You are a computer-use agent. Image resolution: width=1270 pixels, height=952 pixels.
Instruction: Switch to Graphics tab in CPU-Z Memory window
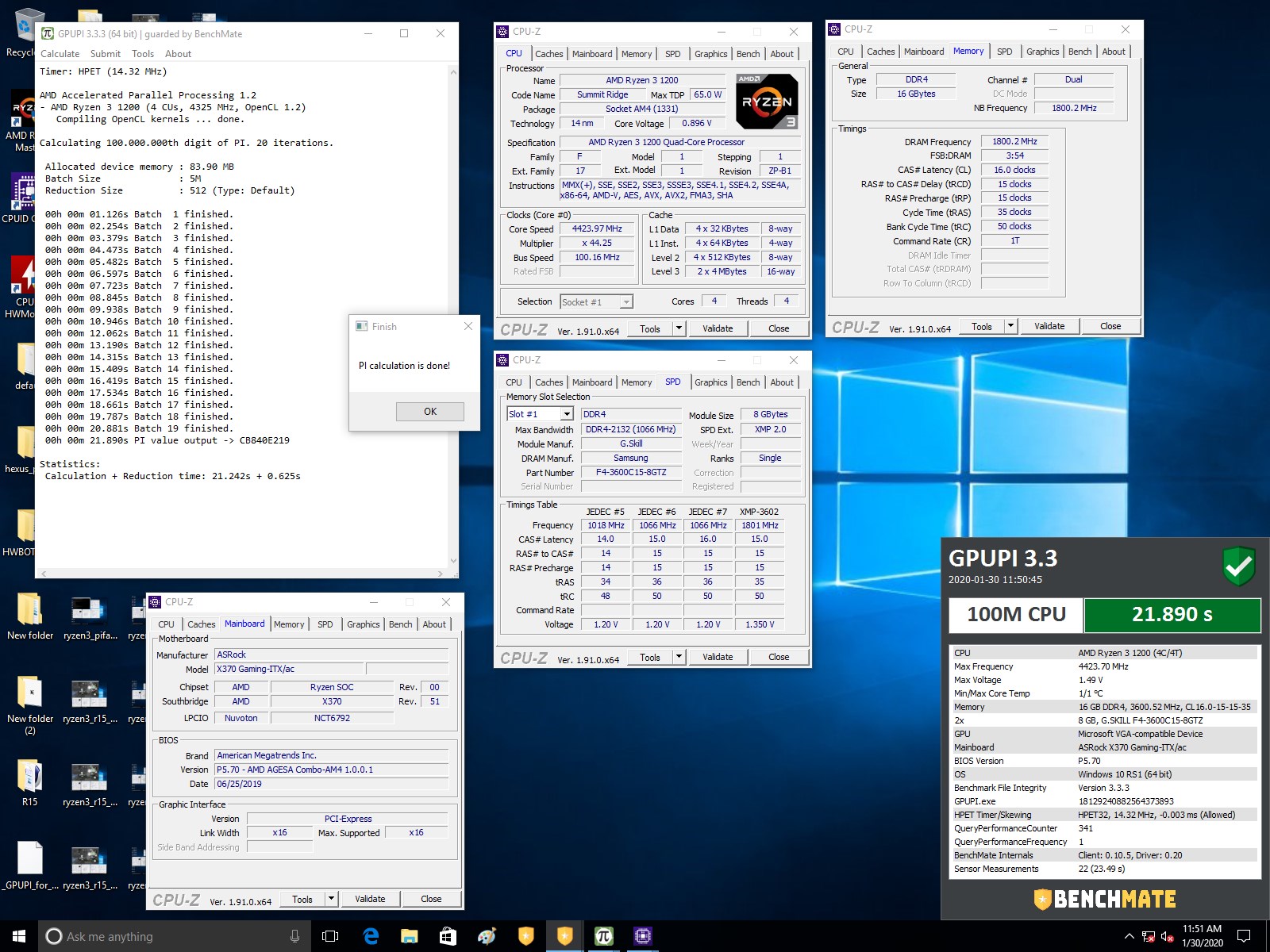1042,52
